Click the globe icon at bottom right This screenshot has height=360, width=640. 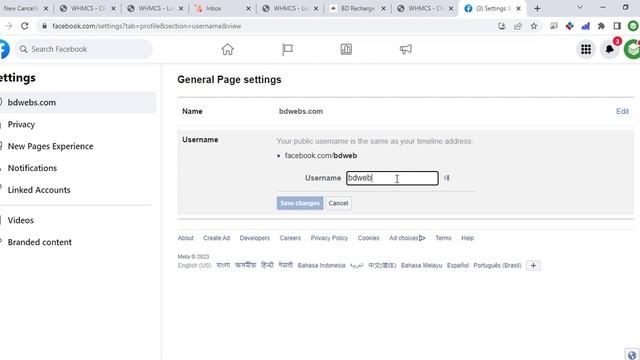point(632,355)
